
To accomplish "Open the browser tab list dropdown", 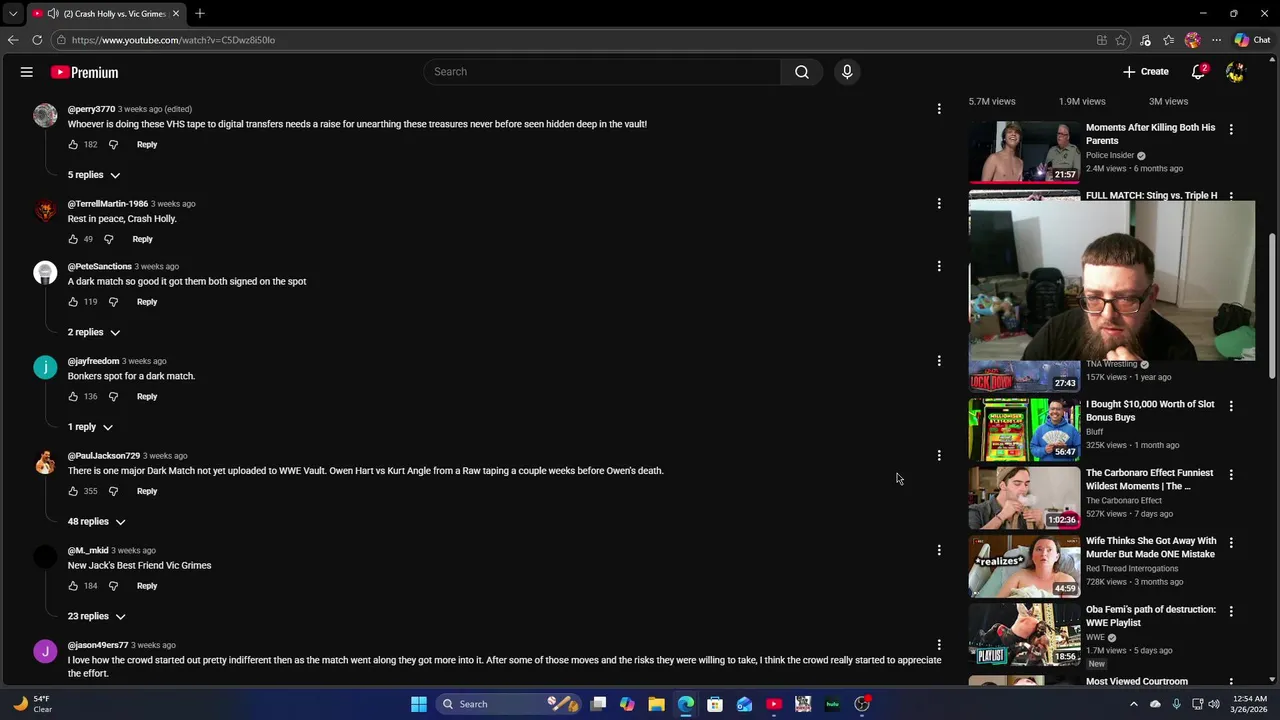I will [x=12, y=14].
